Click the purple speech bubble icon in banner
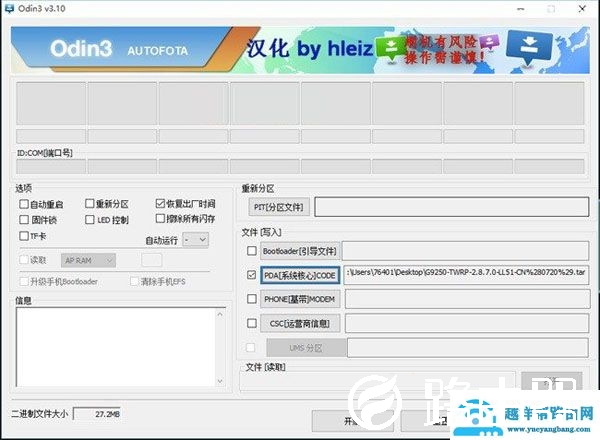This screenshot has height=440, width=600. pyautogui.click(x=490, y=42)
